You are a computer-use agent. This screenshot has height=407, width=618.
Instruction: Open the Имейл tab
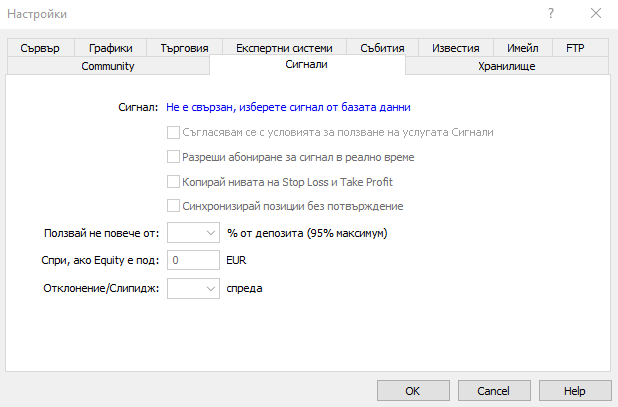point(523,48)
